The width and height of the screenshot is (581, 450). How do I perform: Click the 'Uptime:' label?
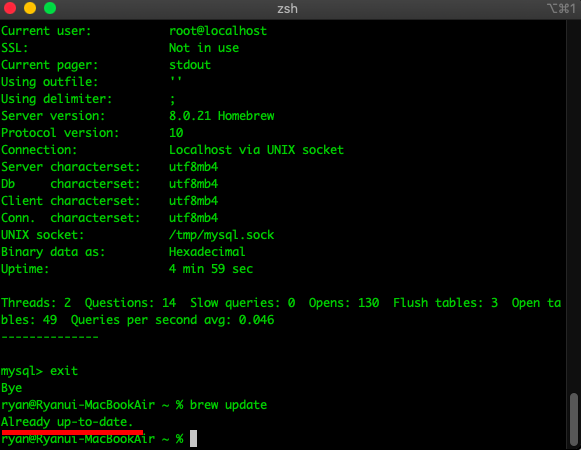[x=25, y=269]
